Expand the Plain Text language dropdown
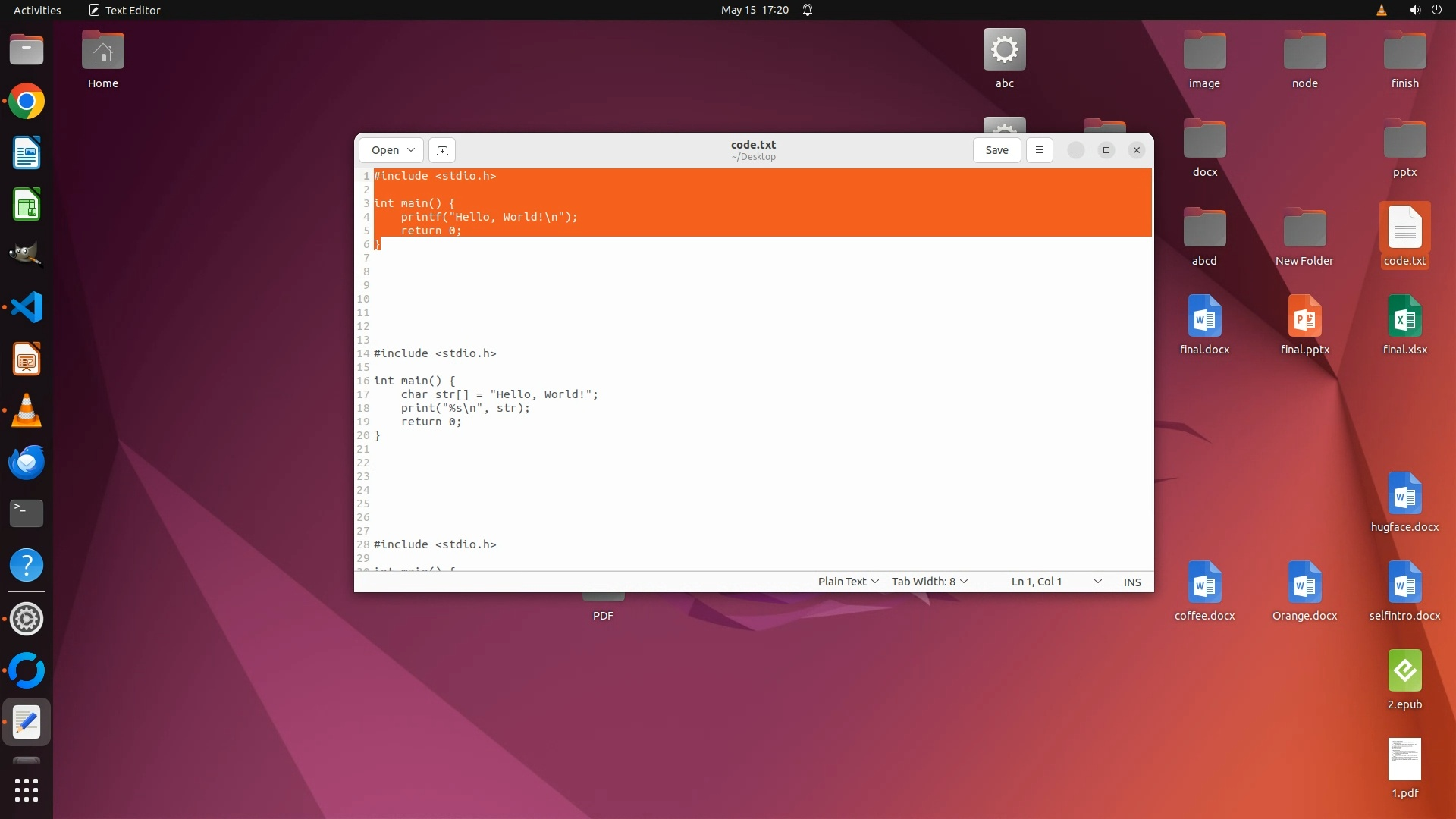 tap(848, 582)
